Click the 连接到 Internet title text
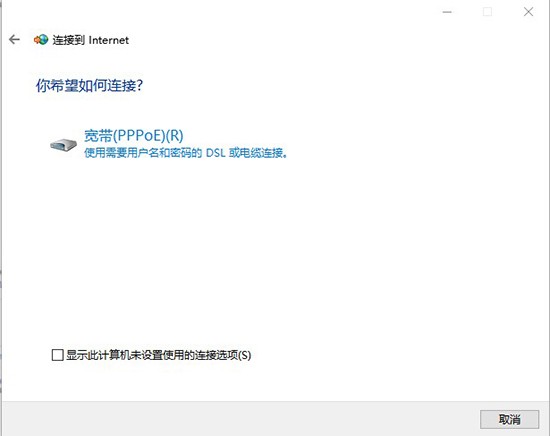Image resolution: width=550 pixels, height=436 pixels. 90,40
